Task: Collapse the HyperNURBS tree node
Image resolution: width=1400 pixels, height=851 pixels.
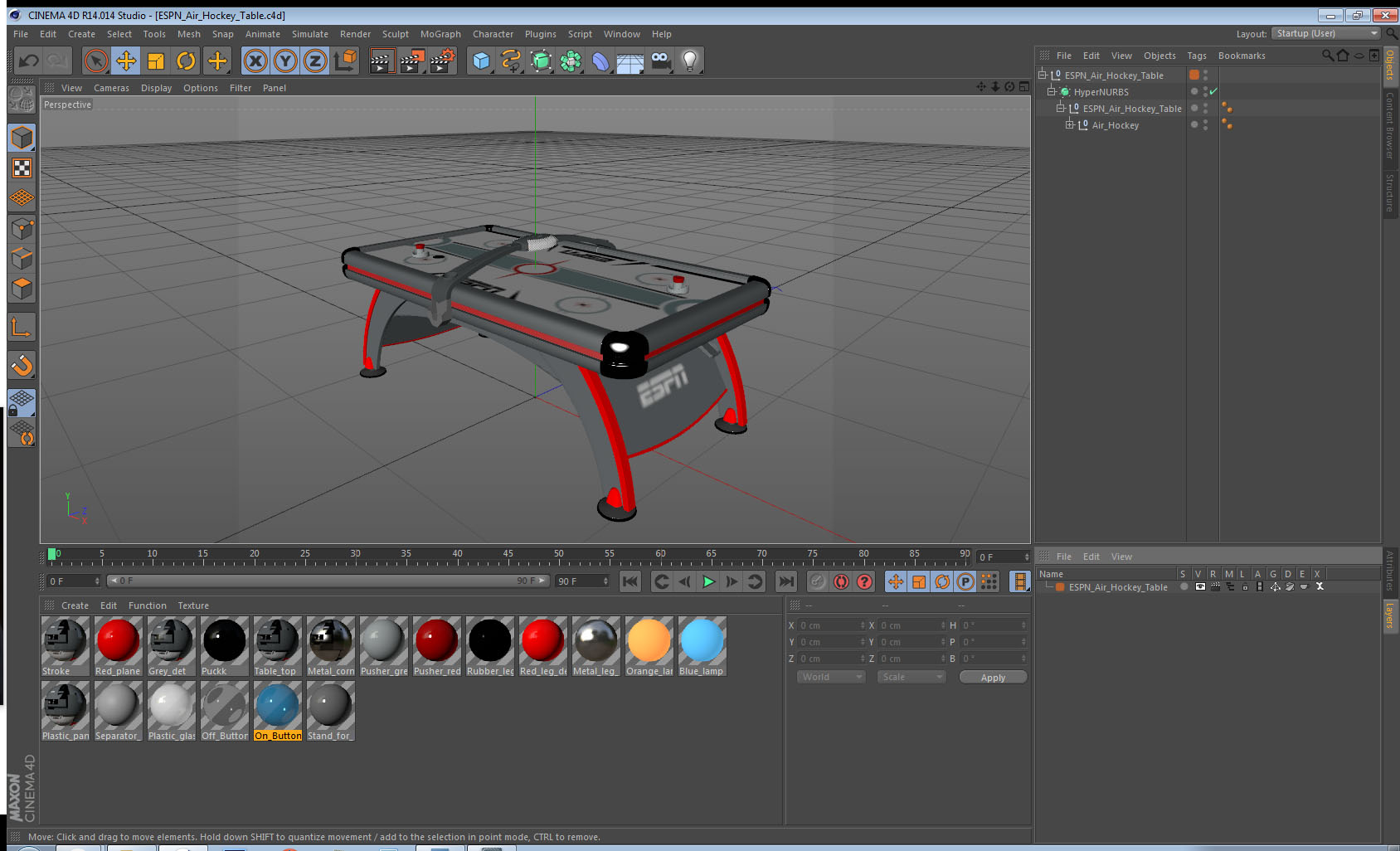Action: click(x=1051, y=91)
